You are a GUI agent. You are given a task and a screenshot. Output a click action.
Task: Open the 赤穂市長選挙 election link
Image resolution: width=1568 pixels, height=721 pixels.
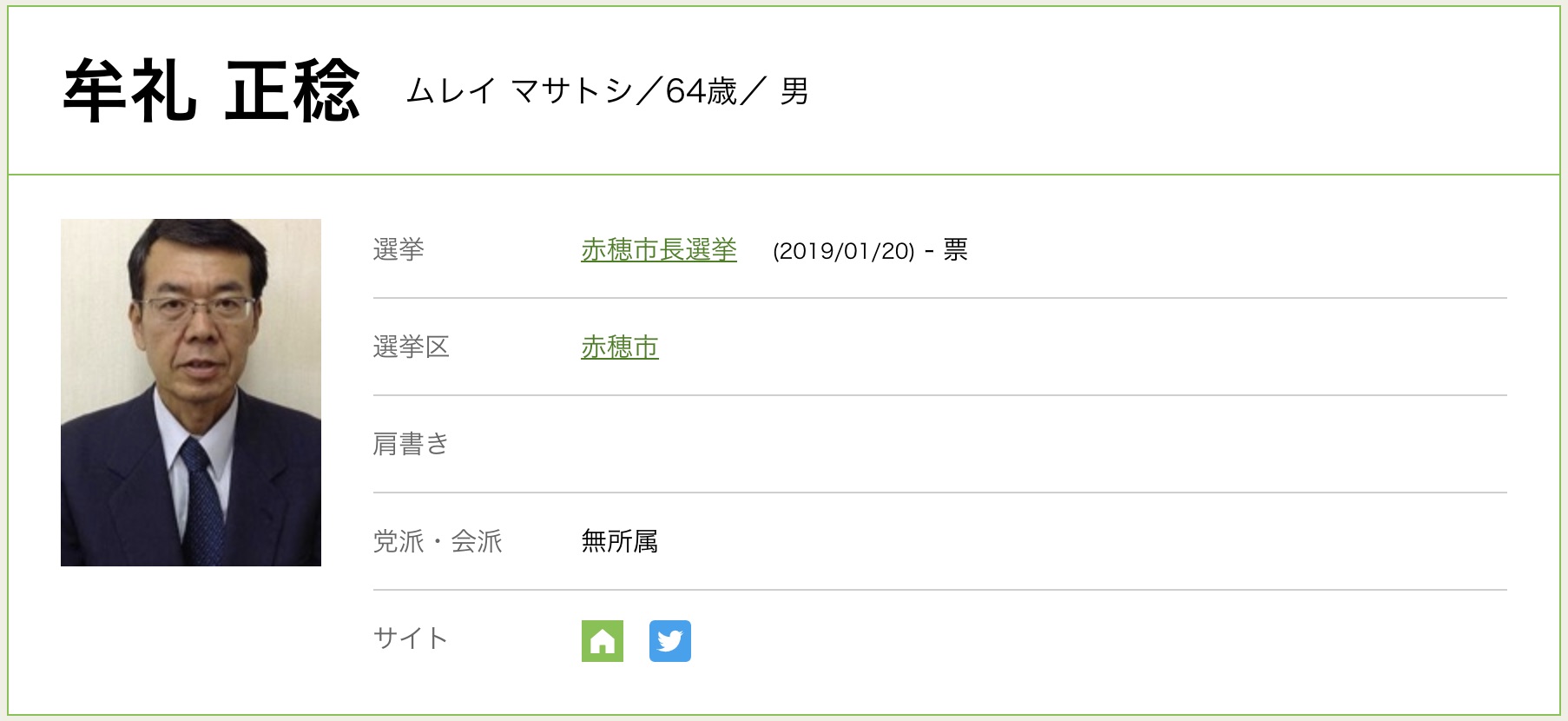659,250
